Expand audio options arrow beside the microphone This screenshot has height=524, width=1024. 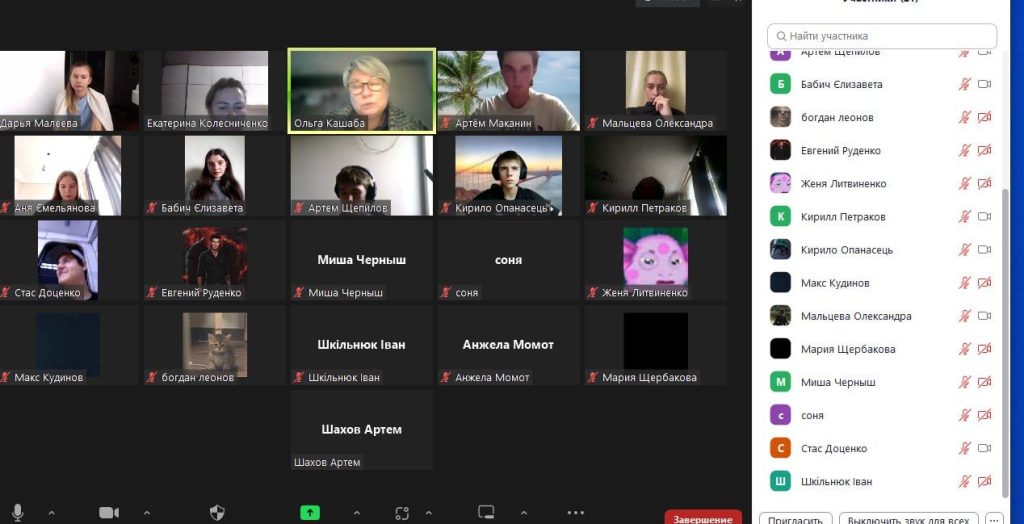pyautogui.click(x=52, y=513)
